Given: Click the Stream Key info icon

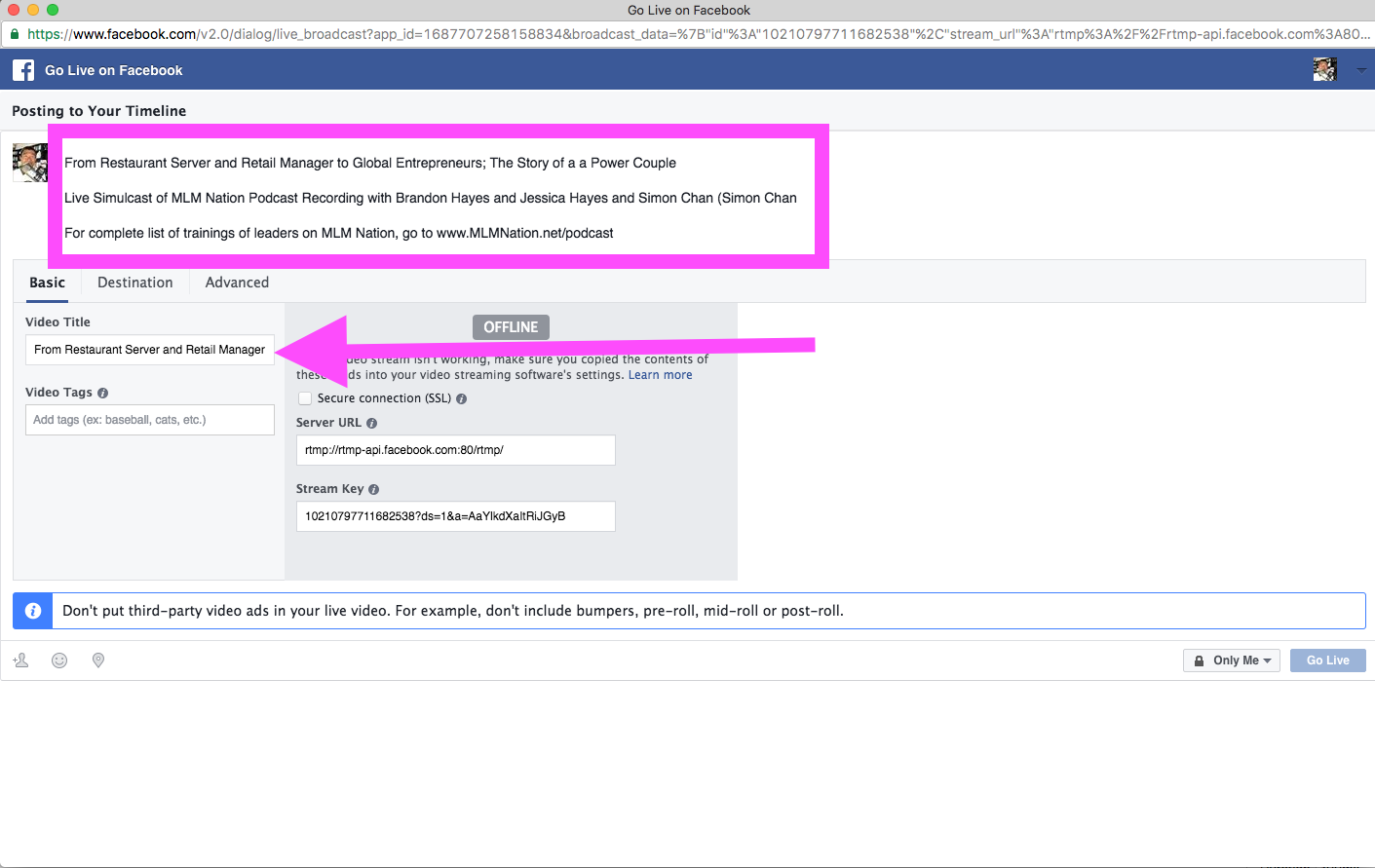Looking at the screenshot, I should point(374,490).
